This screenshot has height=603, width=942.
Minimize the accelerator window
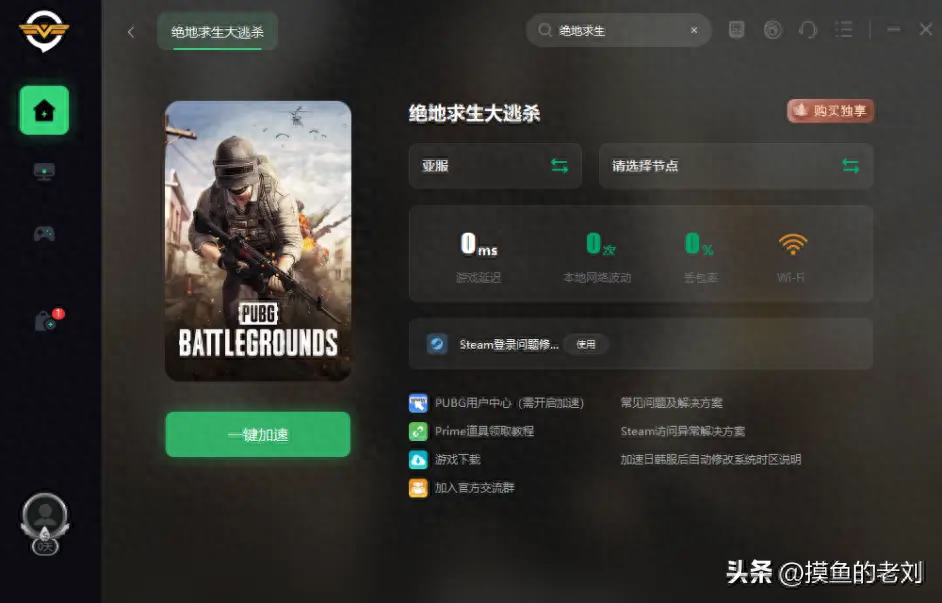coord(893,29)
